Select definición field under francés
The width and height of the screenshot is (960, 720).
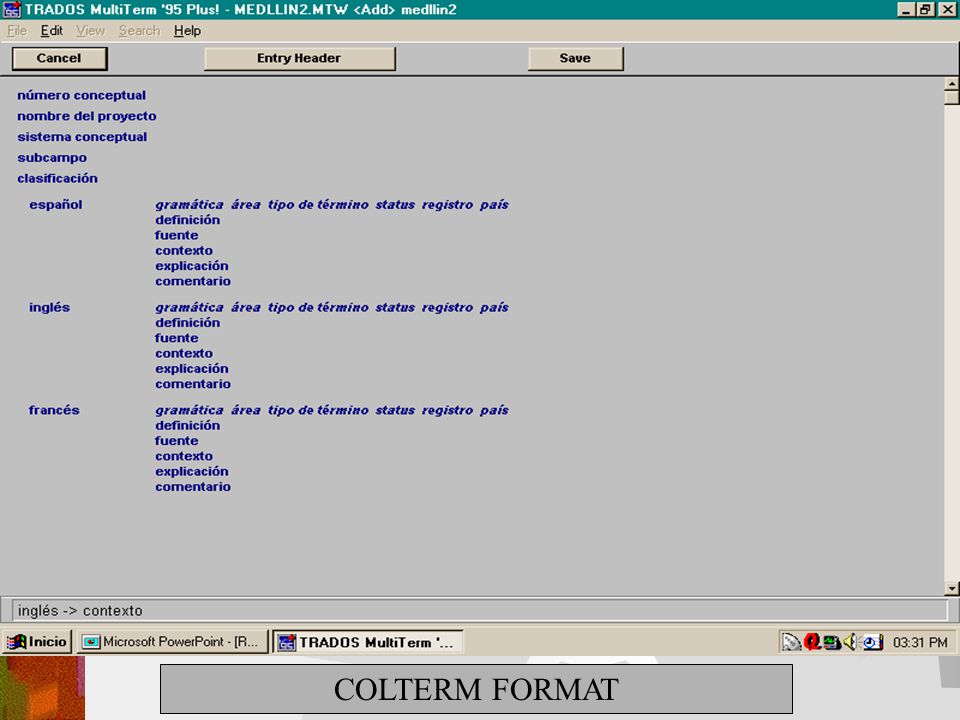187,426
